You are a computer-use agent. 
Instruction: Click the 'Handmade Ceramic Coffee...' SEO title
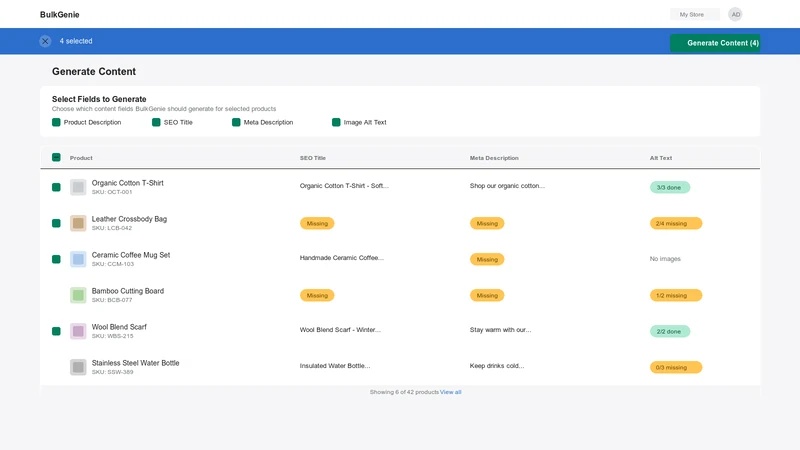click(341, 258)
